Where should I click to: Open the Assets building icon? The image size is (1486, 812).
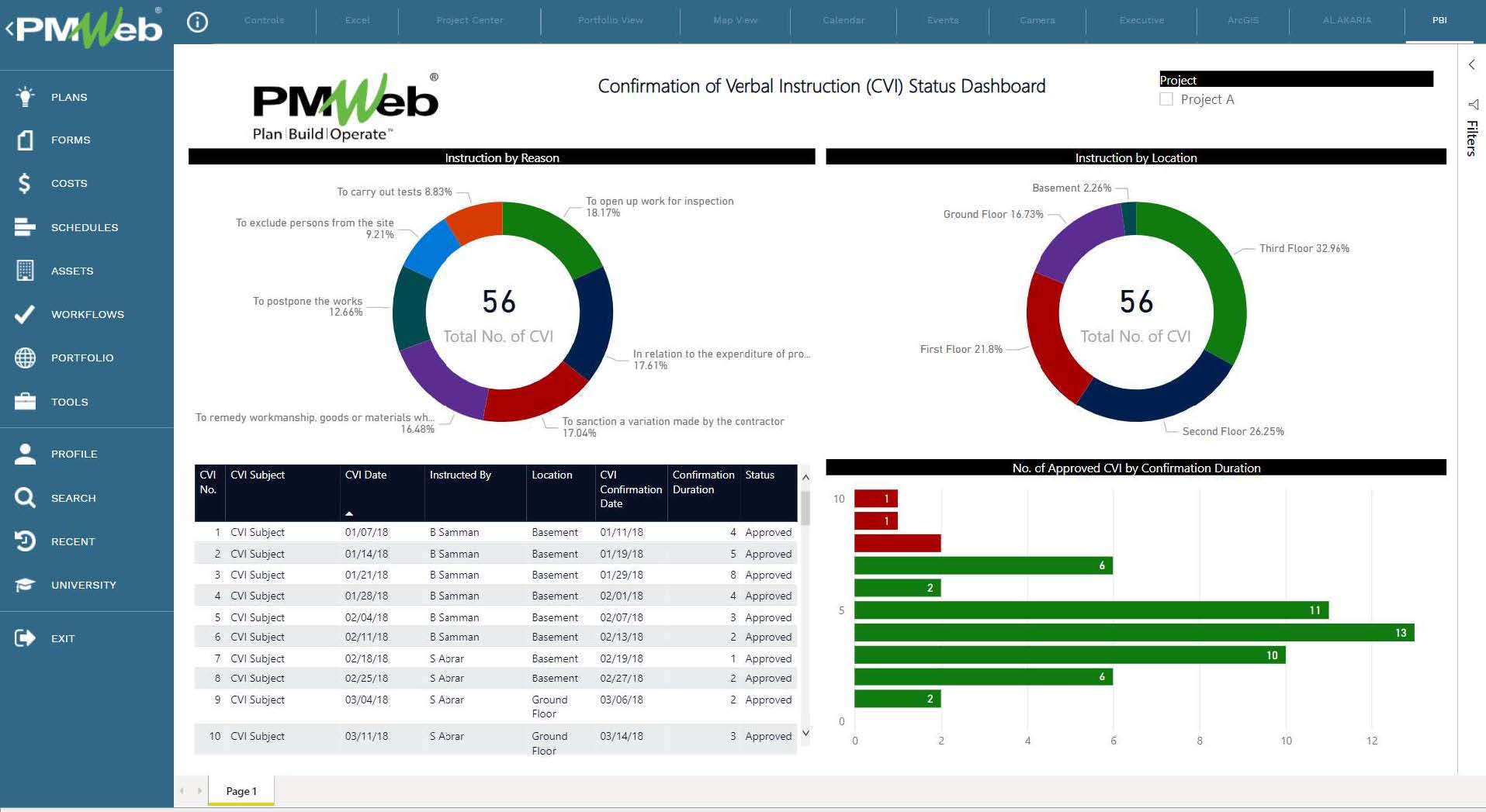coord(25,271)
